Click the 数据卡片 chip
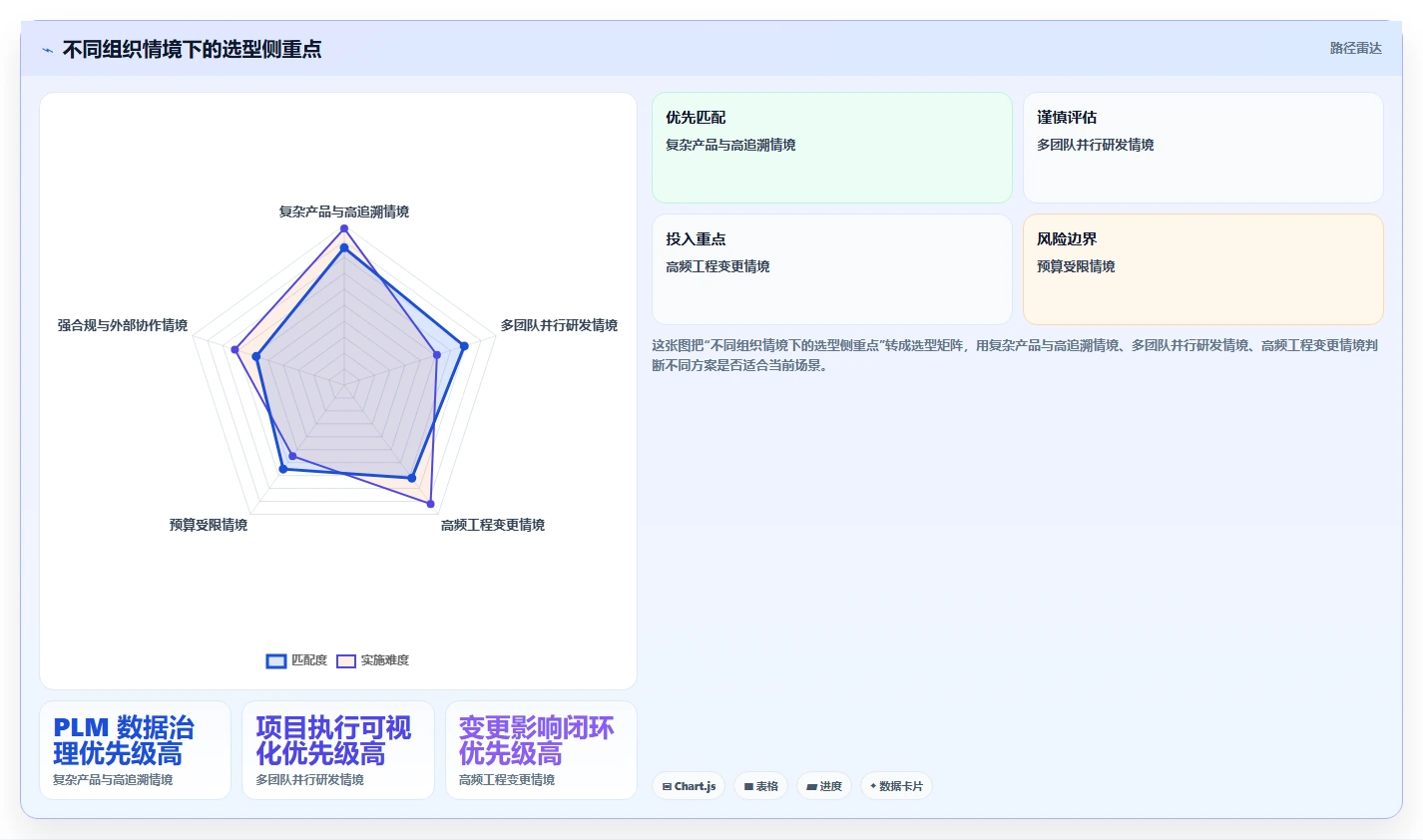1423x840 pixels. pyautogui.click(x=896, y=786)
